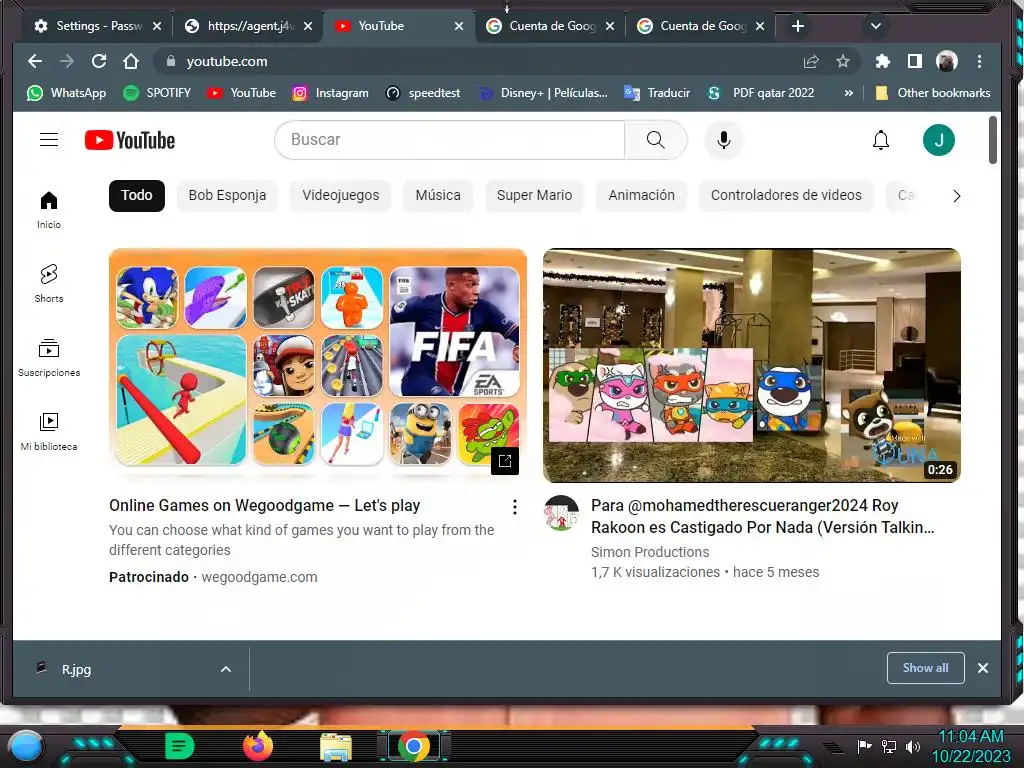The width and height of the screenshot is (1024, 768).
Task: Select the Controladores de videos chip
Action: [786, 196]
